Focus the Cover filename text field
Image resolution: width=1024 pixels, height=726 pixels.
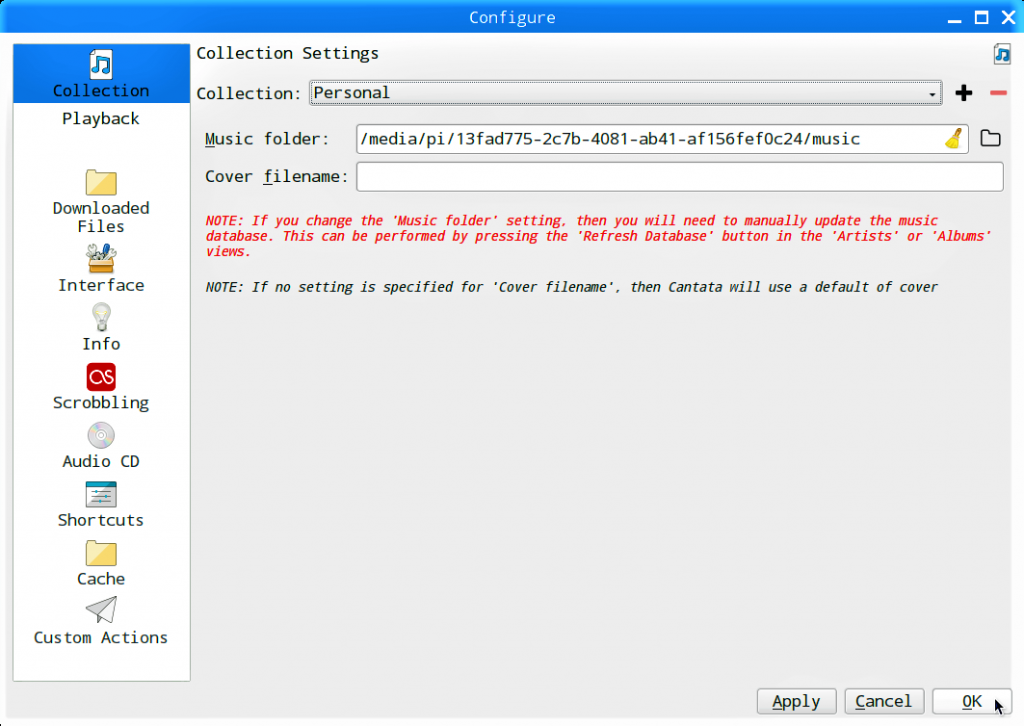[x=679, y=177]
